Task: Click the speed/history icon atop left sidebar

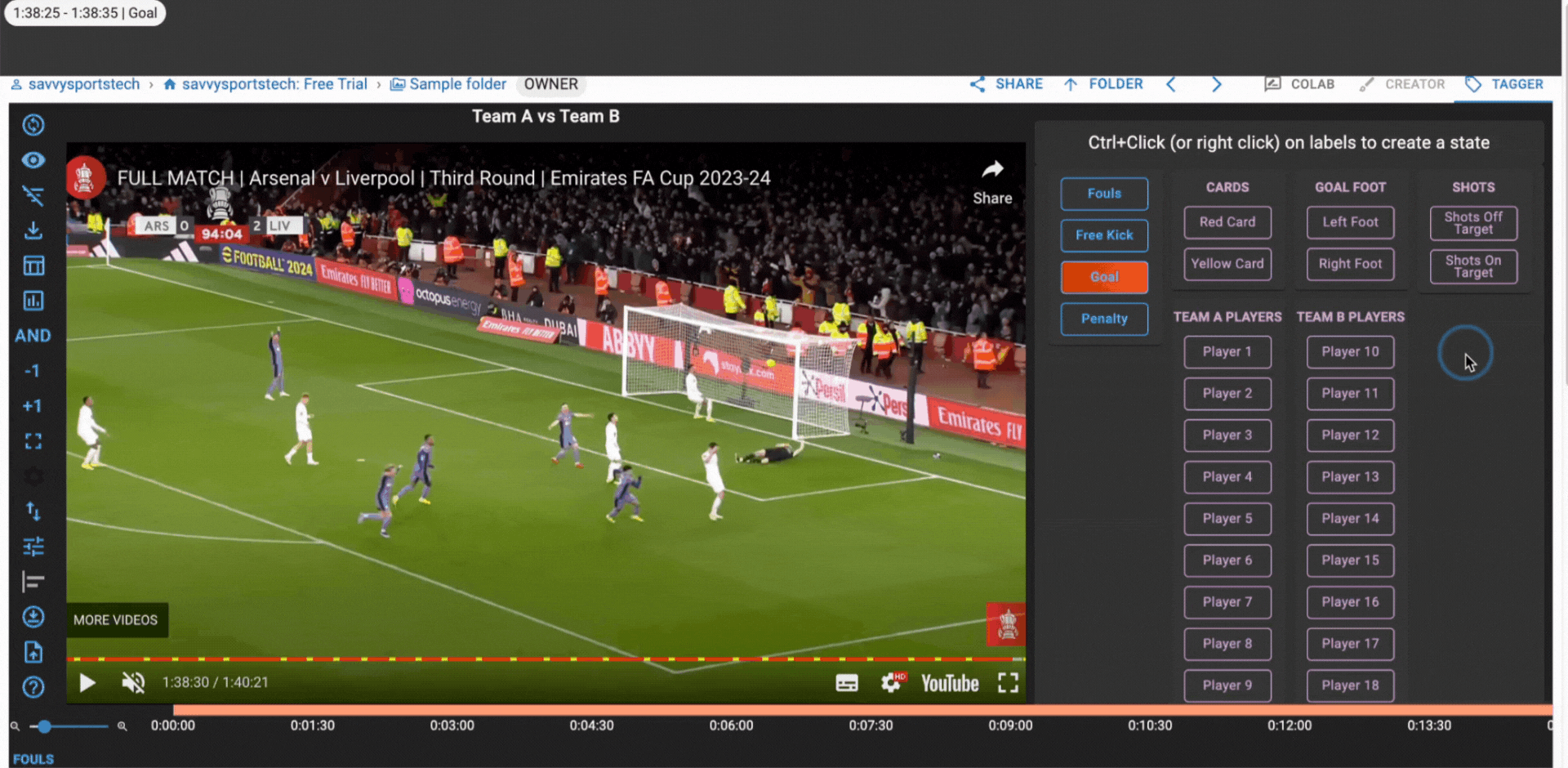Action: pyautogui.click(x=33, y=125)
